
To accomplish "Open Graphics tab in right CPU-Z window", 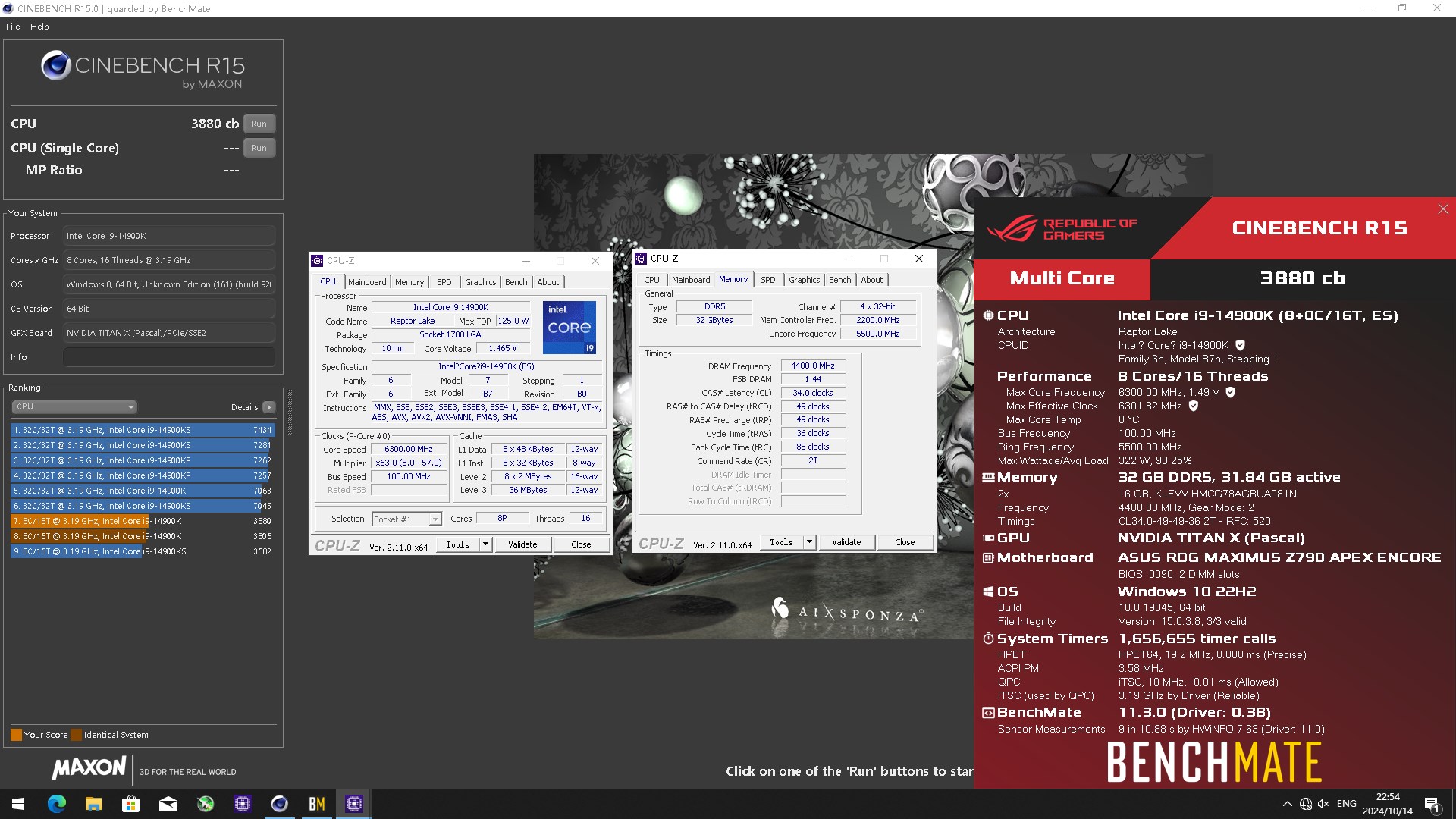I will [x=805, y=280].
